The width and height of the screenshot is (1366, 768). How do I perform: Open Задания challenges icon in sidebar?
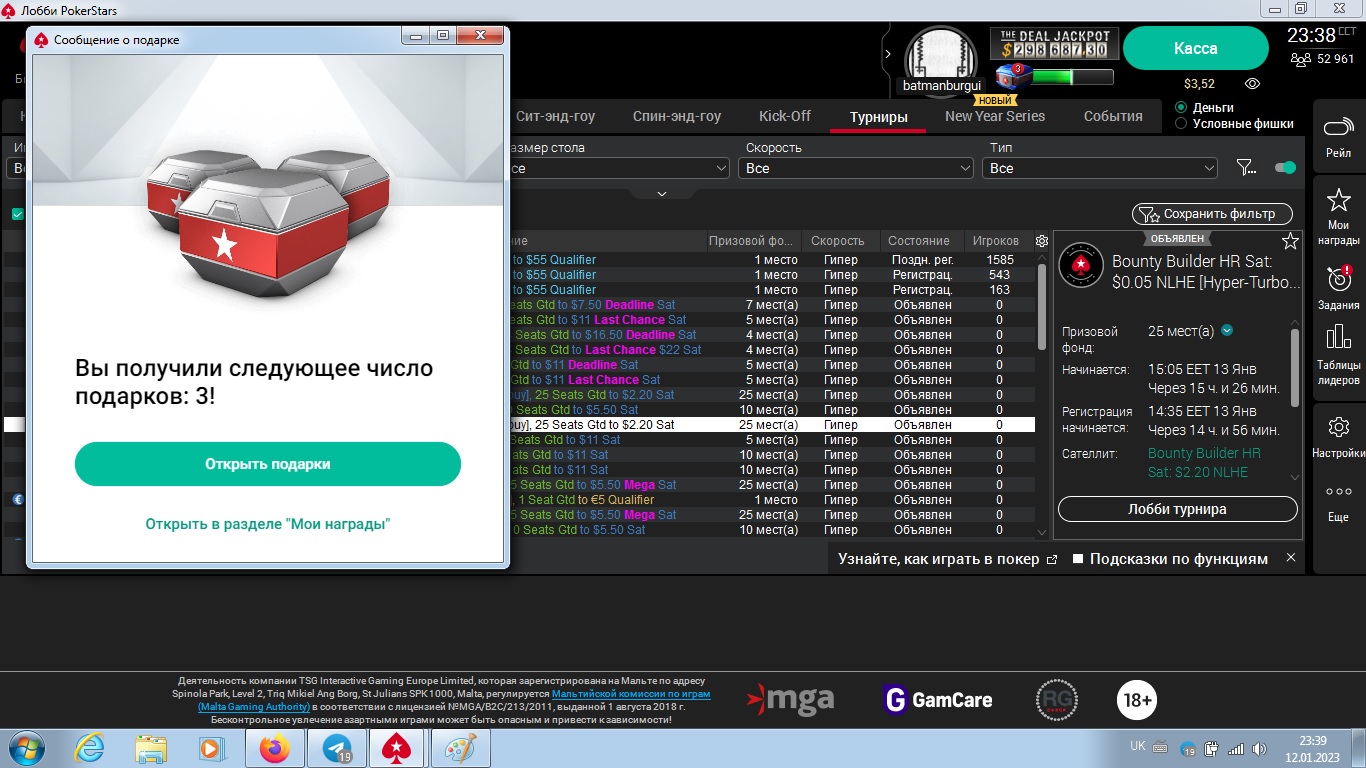1338,287
